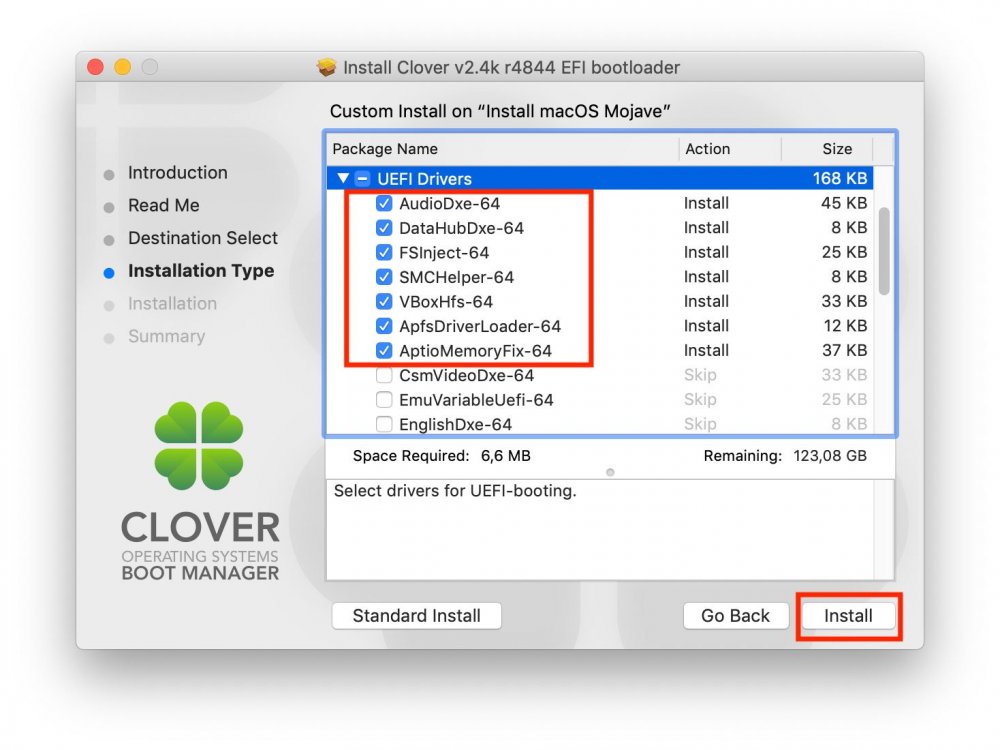Uncheck the AptioMemoryFix-64 driver
This screenshot has width=1000, height=750.
(384, 351)
